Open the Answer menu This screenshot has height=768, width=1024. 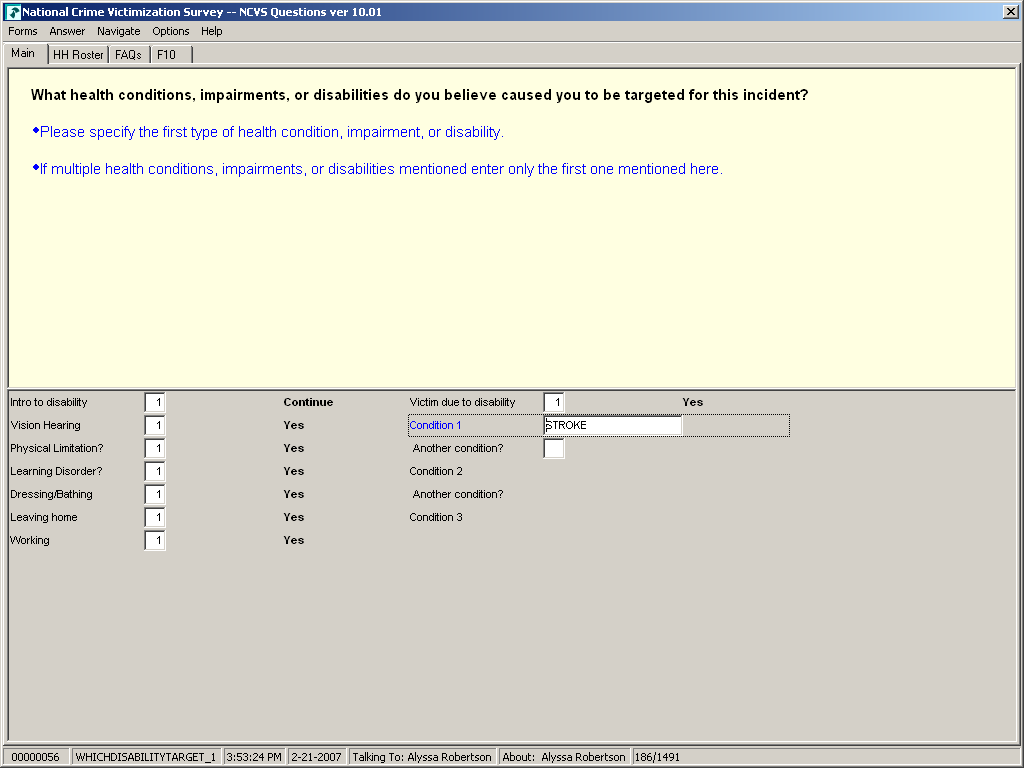click(x=67, y=31)
